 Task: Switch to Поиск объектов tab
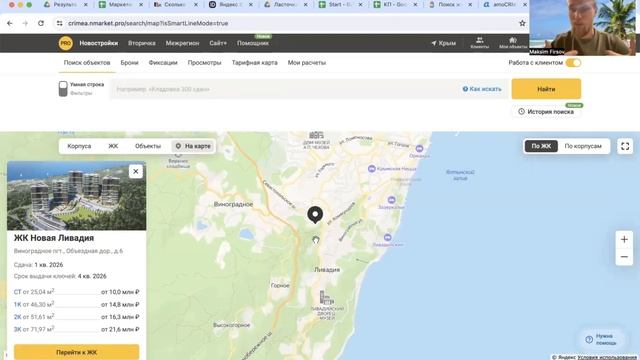tap(87, 63)
